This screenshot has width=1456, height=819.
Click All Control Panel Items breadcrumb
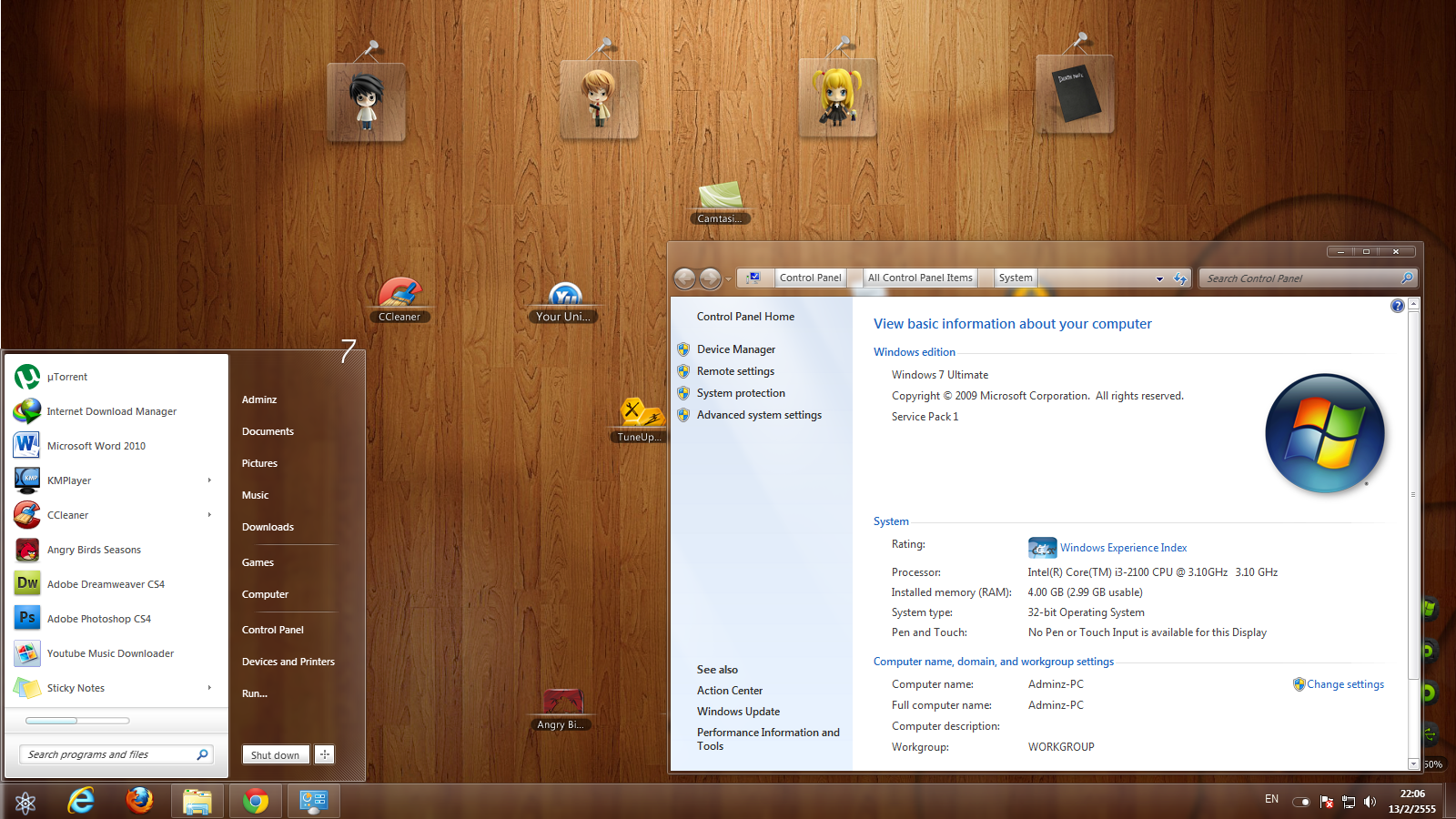[920, 278]
